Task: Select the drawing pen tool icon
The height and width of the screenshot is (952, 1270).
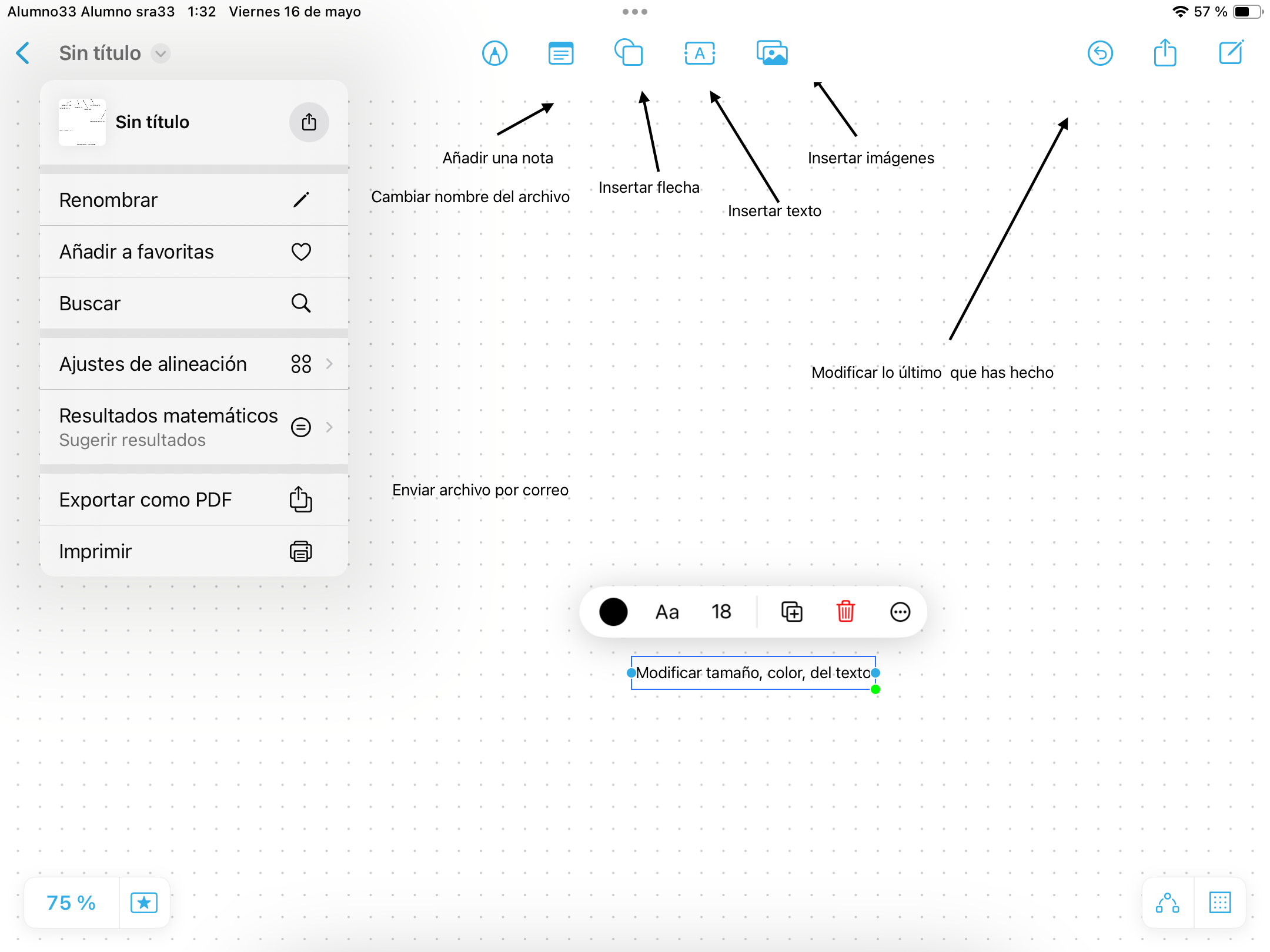Action: click(x=494, y=53)
